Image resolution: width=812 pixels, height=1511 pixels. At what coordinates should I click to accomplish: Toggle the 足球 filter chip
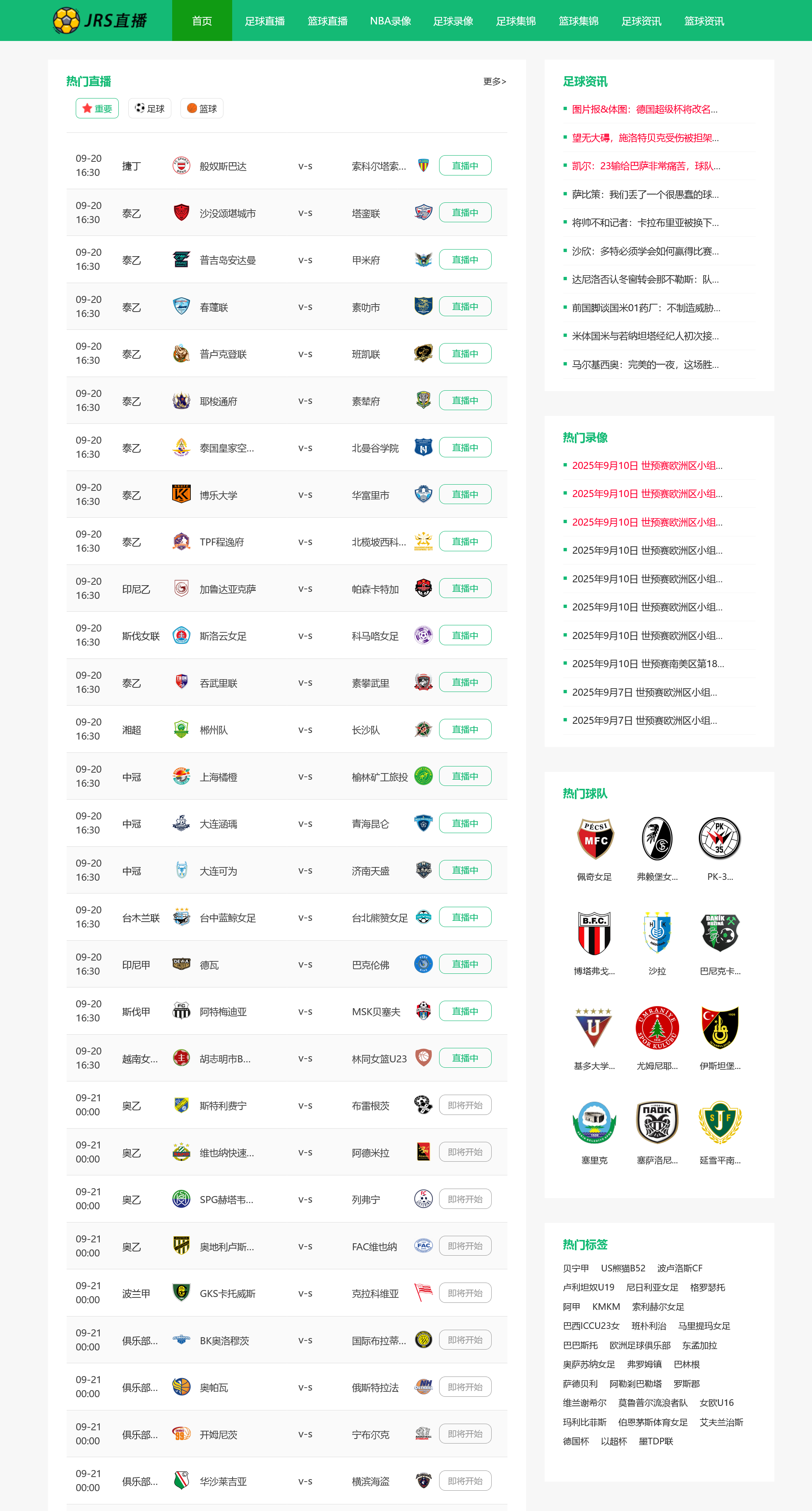pos(149,108)
